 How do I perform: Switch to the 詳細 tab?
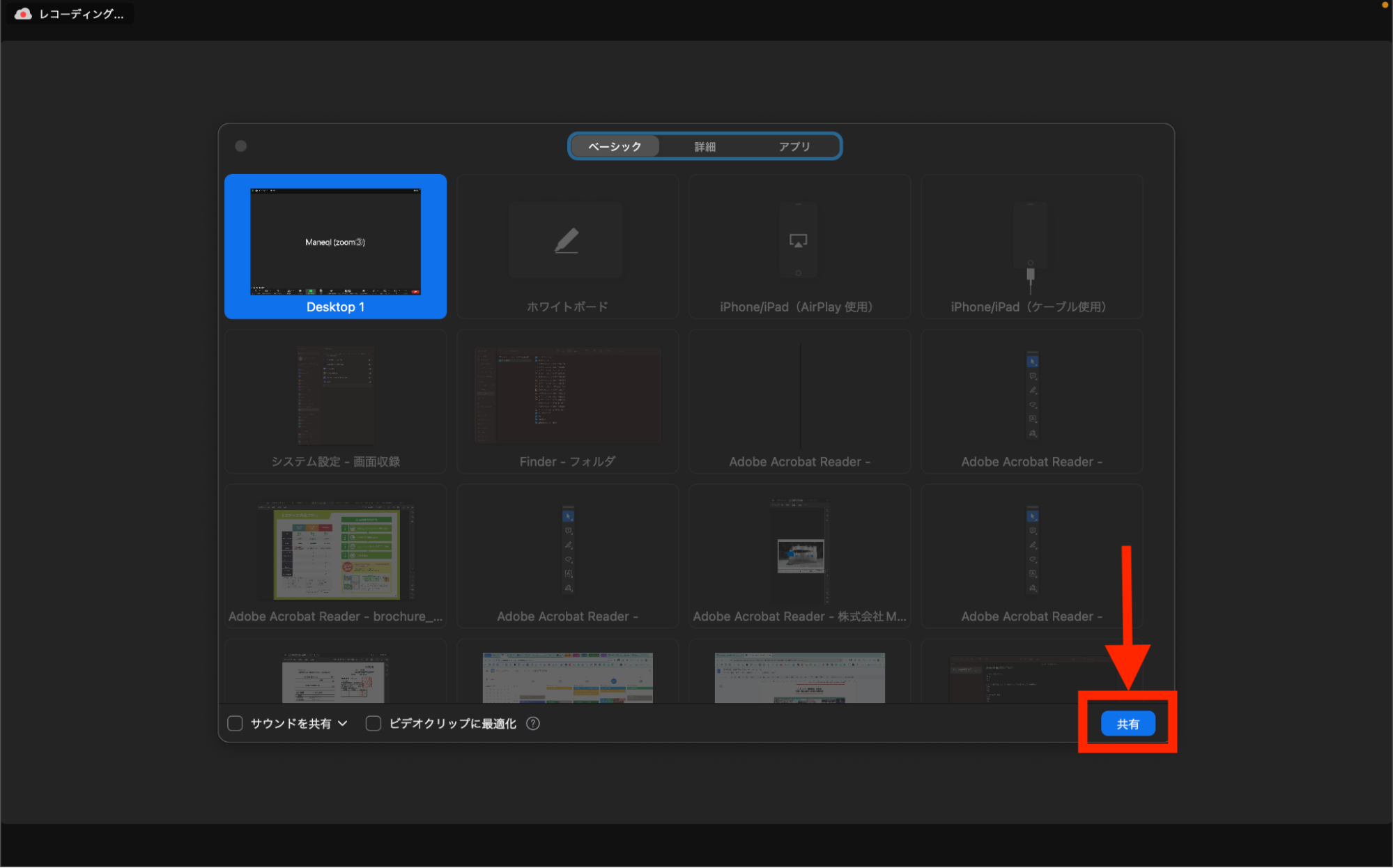(x=705, y=146)
